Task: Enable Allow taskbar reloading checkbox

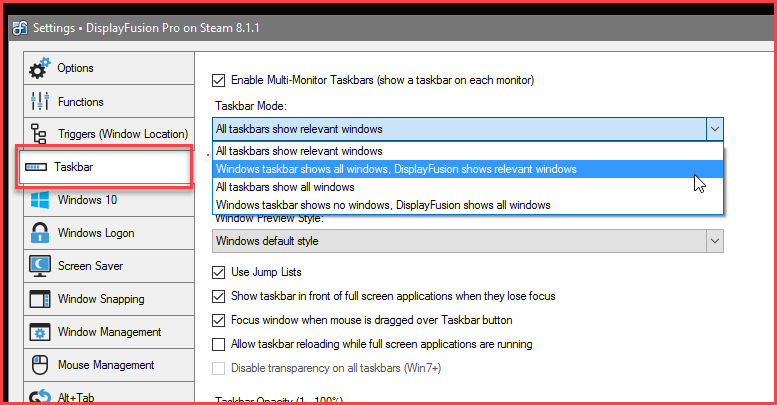Action: pos(219,344)
